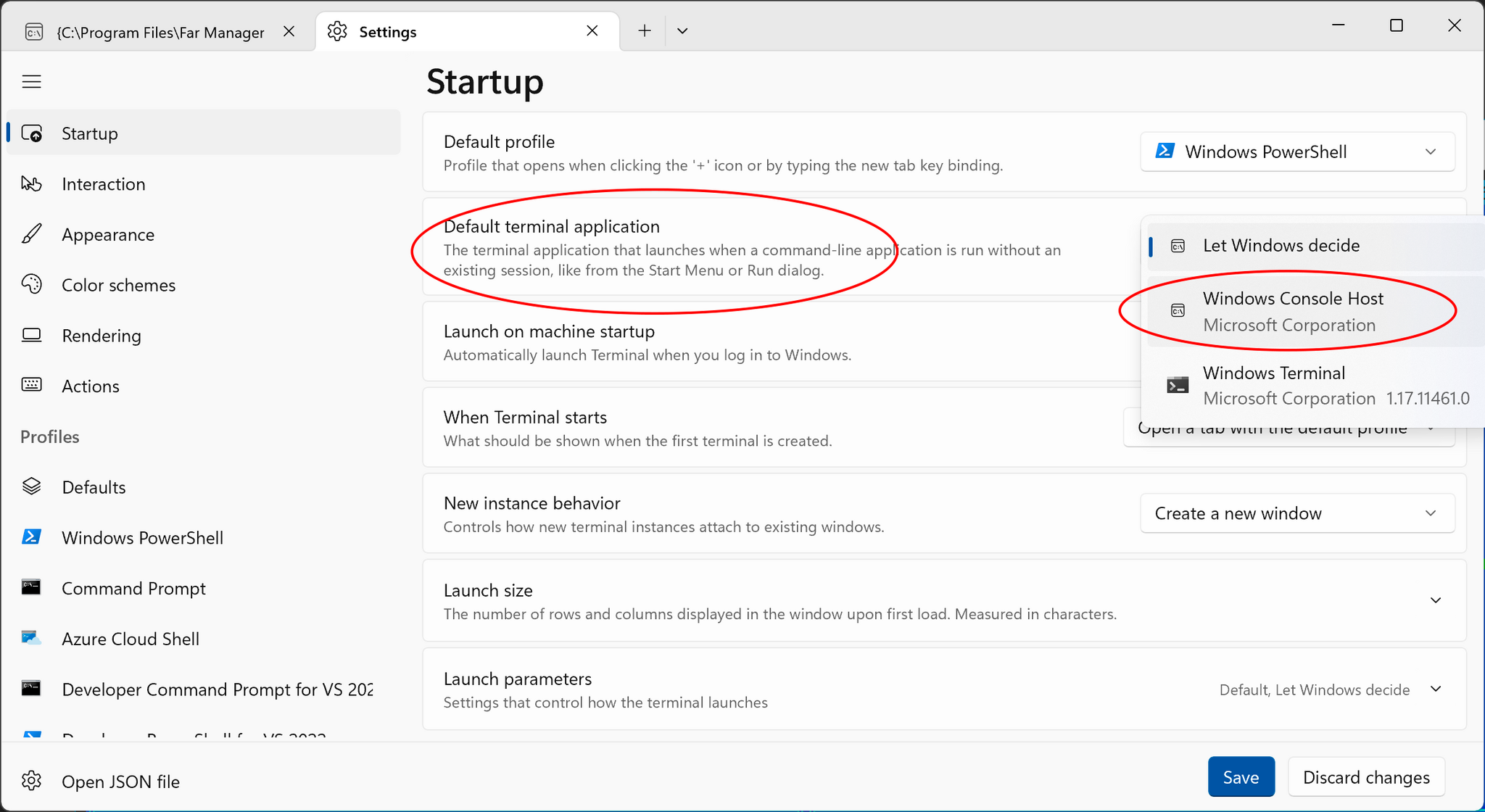Open Developer Command Prompt for VS profile
The width and height of the screenshot is (1485, 812).
(x=203, y=689)
